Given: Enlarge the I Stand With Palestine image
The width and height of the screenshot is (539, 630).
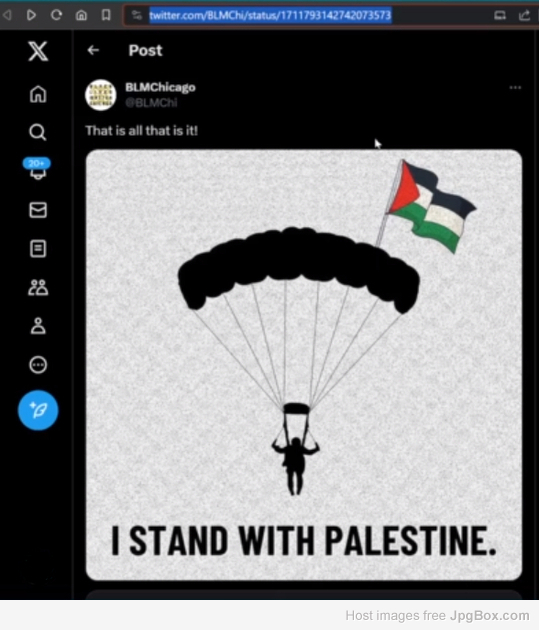Looking at the screenshot, I should pyautogui.click(x=304, y=365).
